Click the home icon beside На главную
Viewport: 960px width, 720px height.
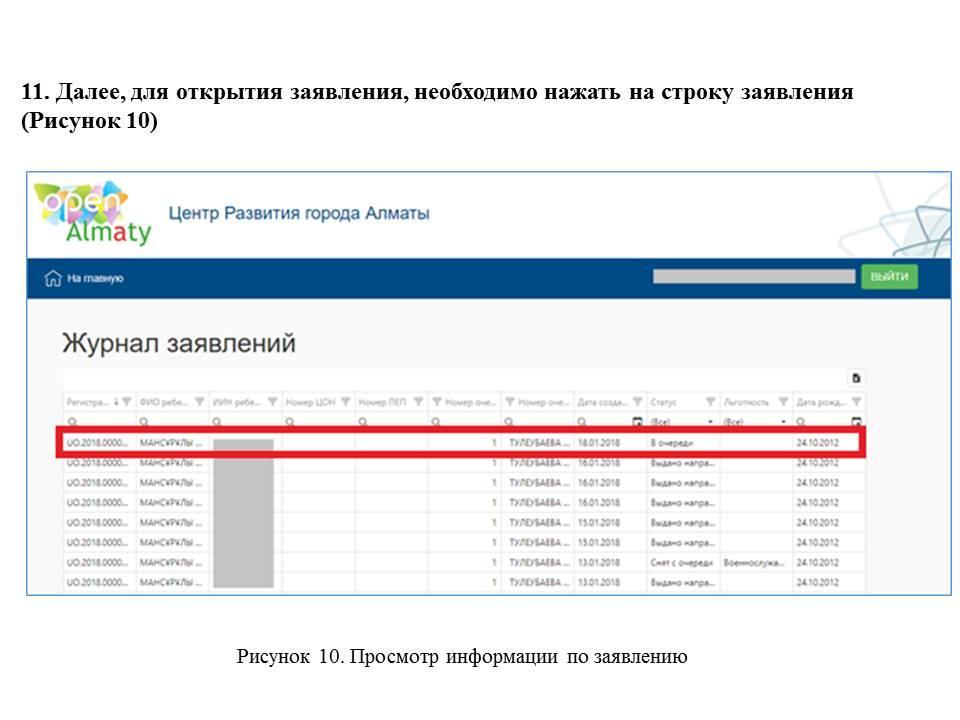(53, 278)
